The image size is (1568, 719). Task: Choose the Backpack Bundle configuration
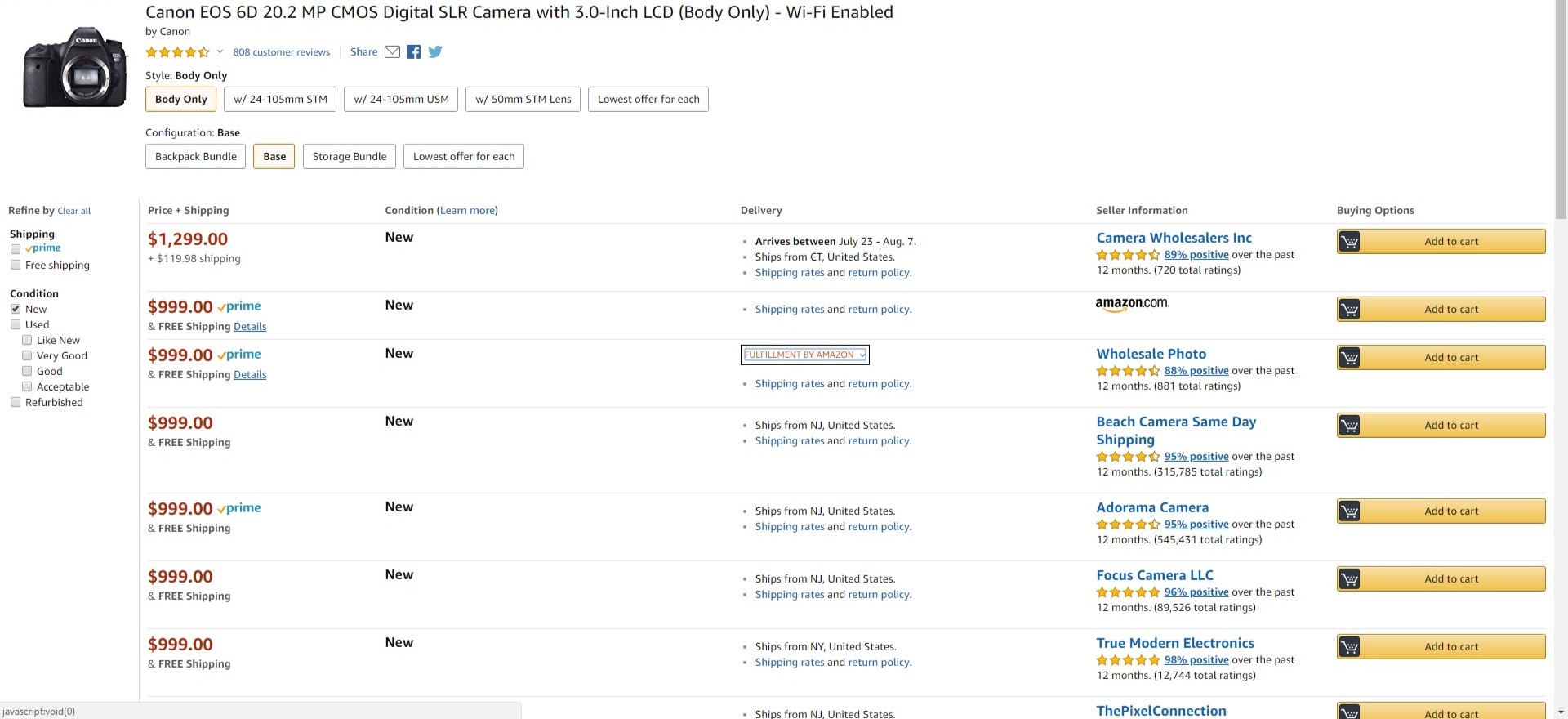[x=196, y=157]
